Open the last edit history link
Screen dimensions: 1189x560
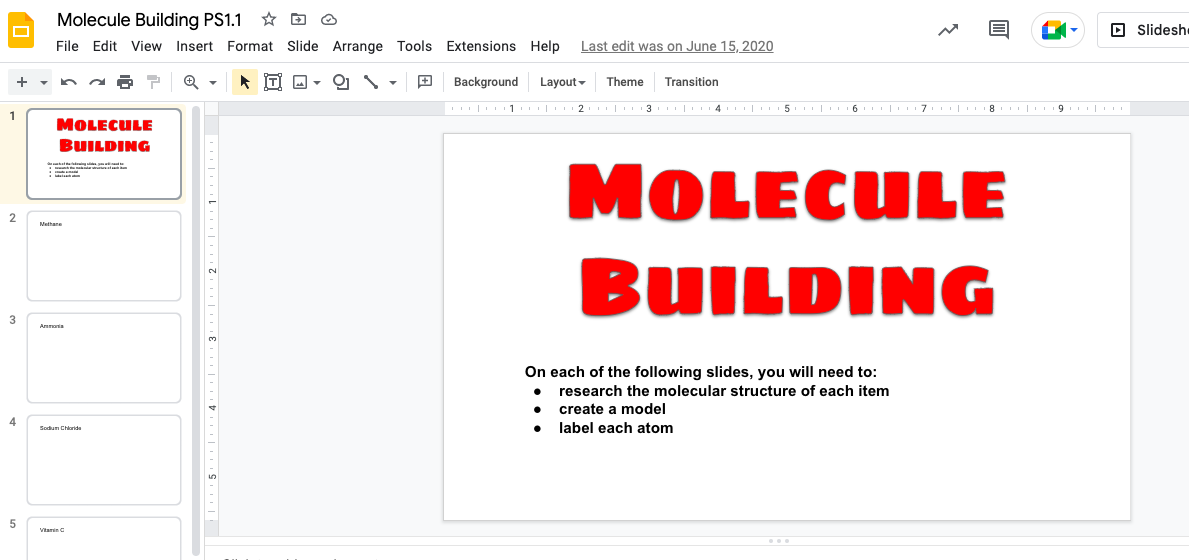tap(677, 46)
